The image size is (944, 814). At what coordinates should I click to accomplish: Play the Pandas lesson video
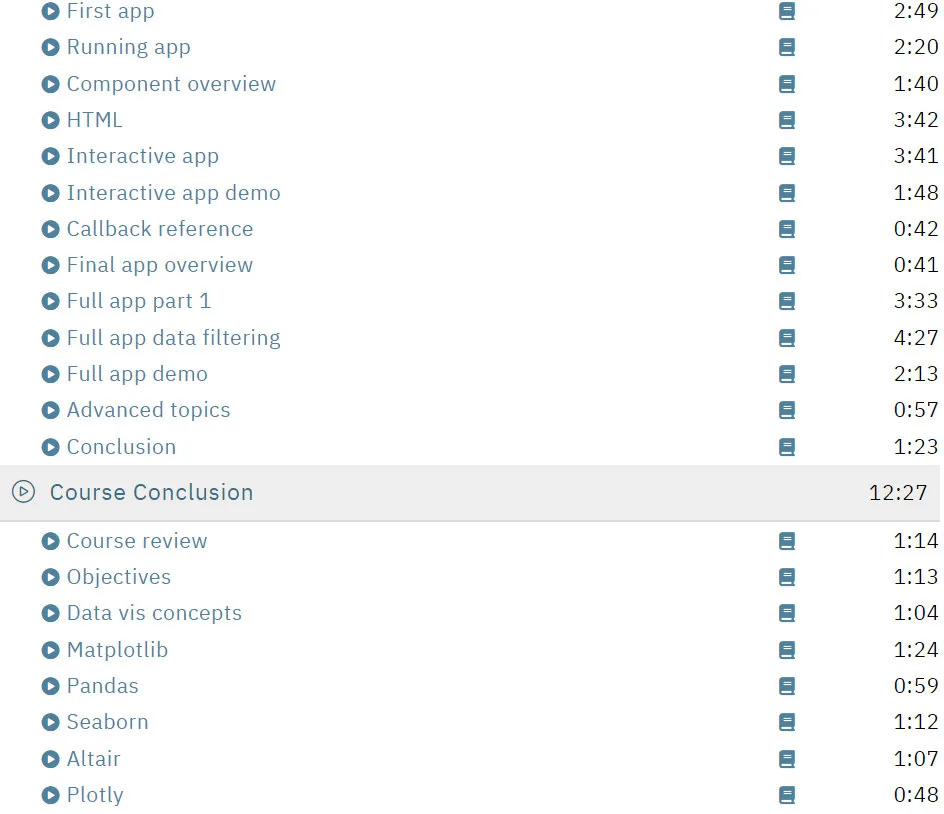click(x=51, y=686)
